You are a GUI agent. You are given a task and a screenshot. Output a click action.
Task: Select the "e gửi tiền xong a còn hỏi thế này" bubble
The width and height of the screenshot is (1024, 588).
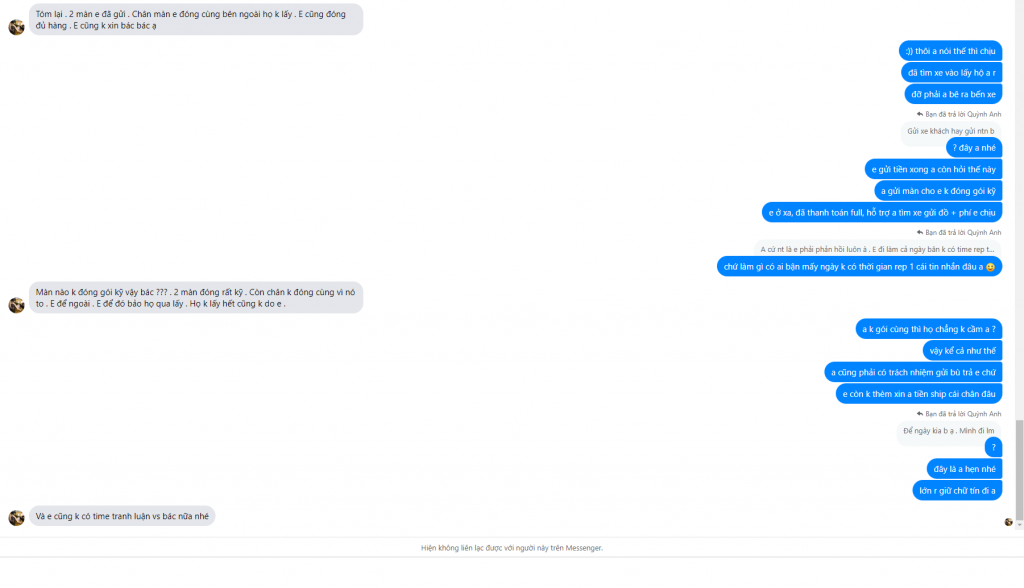[933, 170]
